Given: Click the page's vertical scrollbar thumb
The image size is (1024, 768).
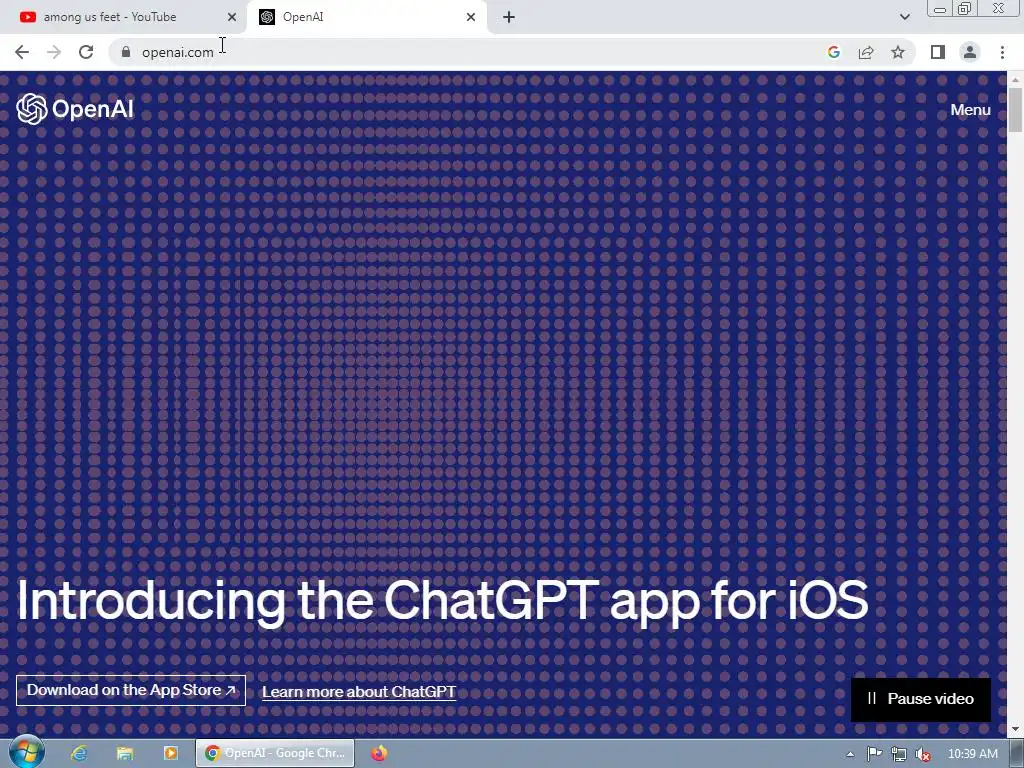Looking at the screenshot, I should pos(1016,110).
